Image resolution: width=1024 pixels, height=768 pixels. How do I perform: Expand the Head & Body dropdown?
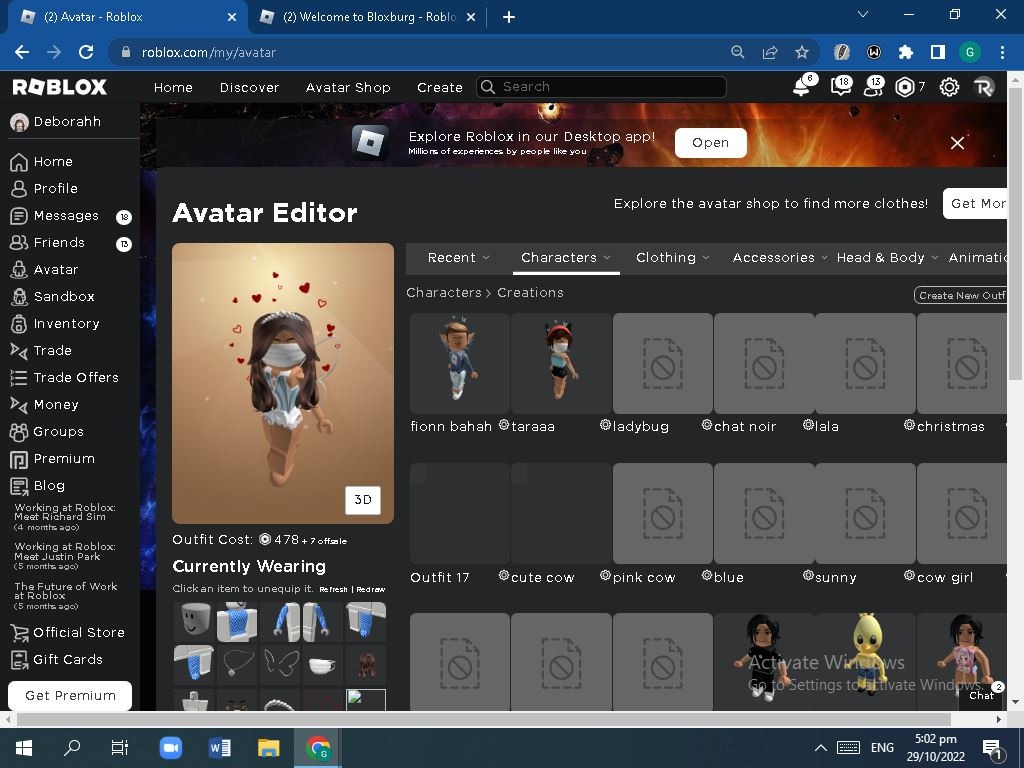886,257
